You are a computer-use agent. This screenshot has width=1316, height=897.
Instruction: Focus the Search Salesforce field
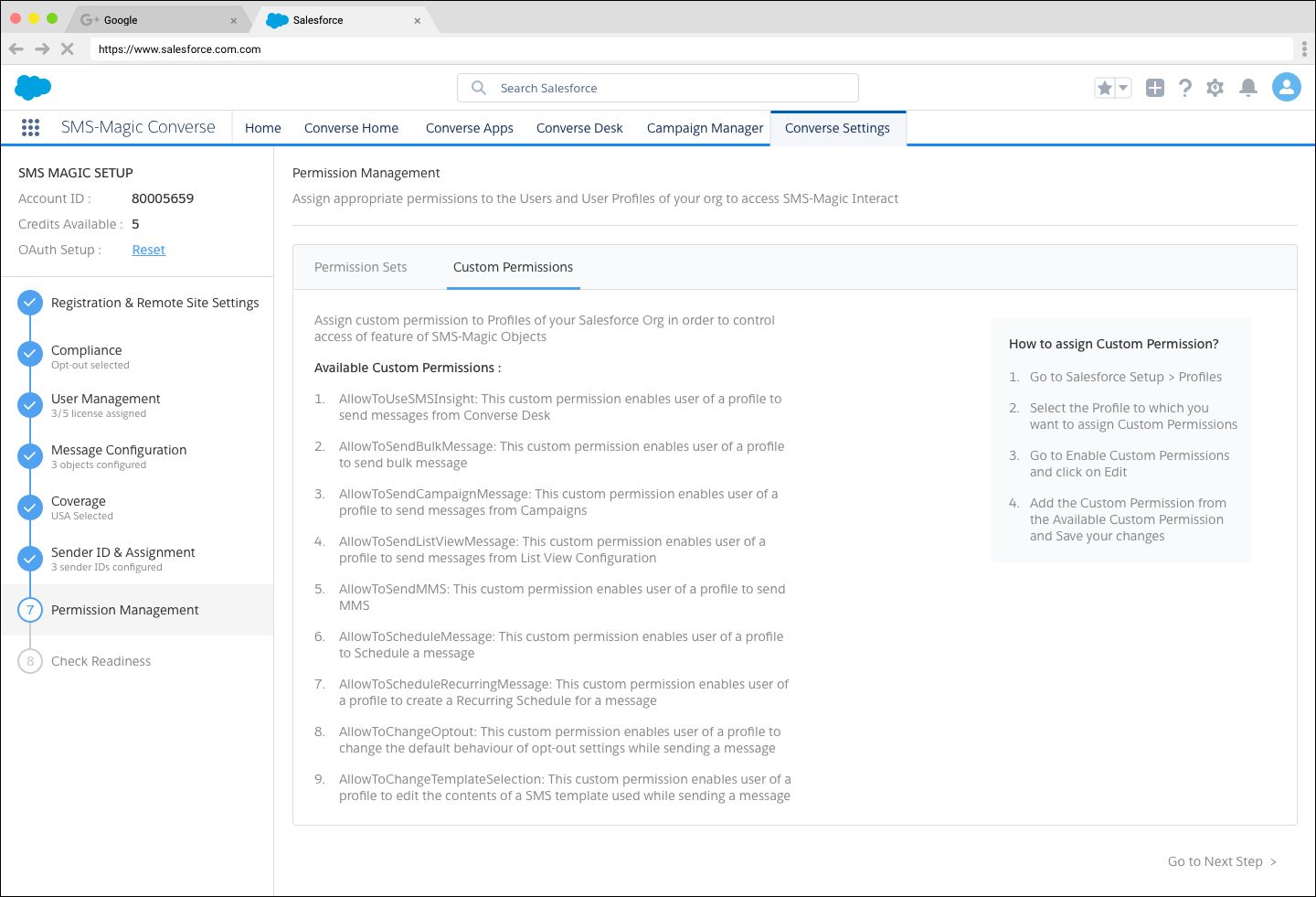(x=658, y=88)
